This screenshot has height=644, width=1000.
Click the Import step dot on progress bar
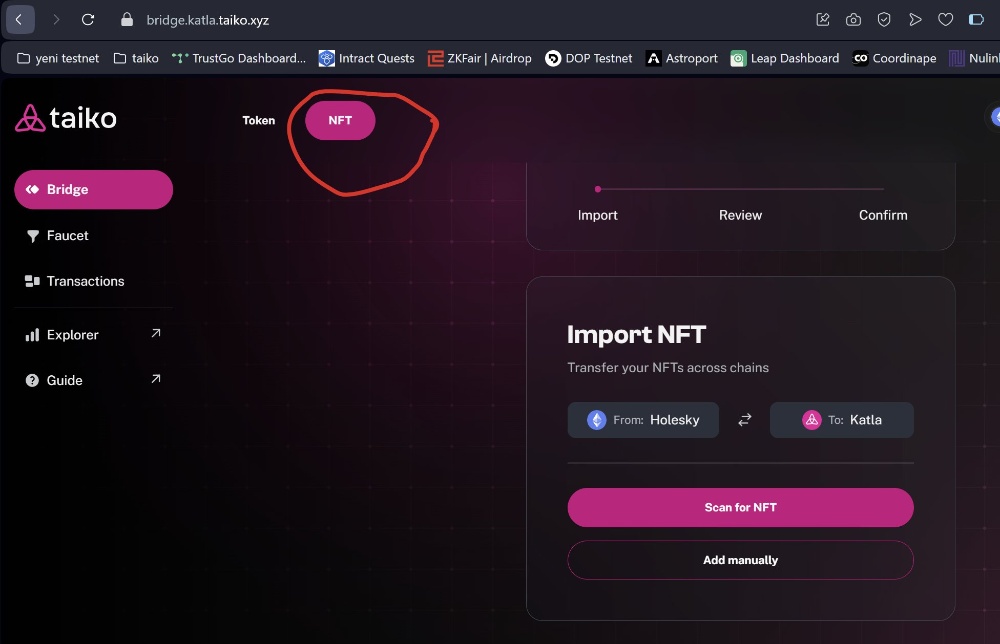[598, 189]
